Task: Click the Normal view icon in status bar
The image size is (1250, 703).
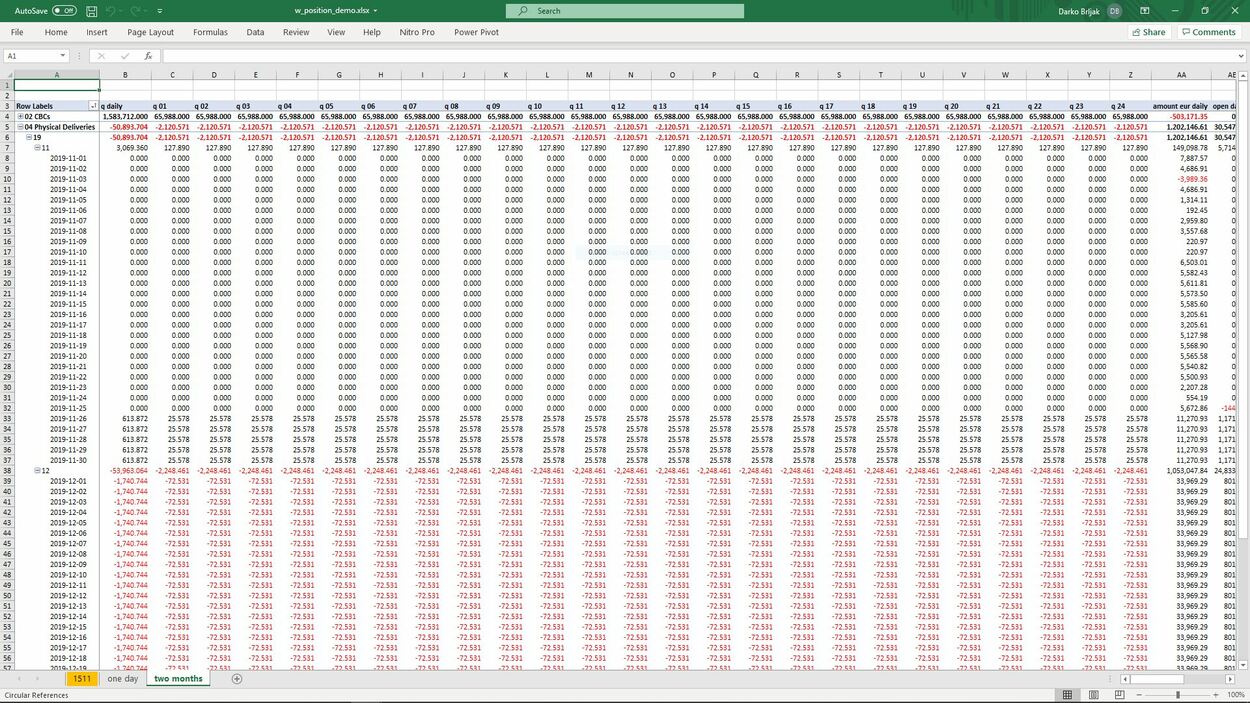Action: point(1068,695)
